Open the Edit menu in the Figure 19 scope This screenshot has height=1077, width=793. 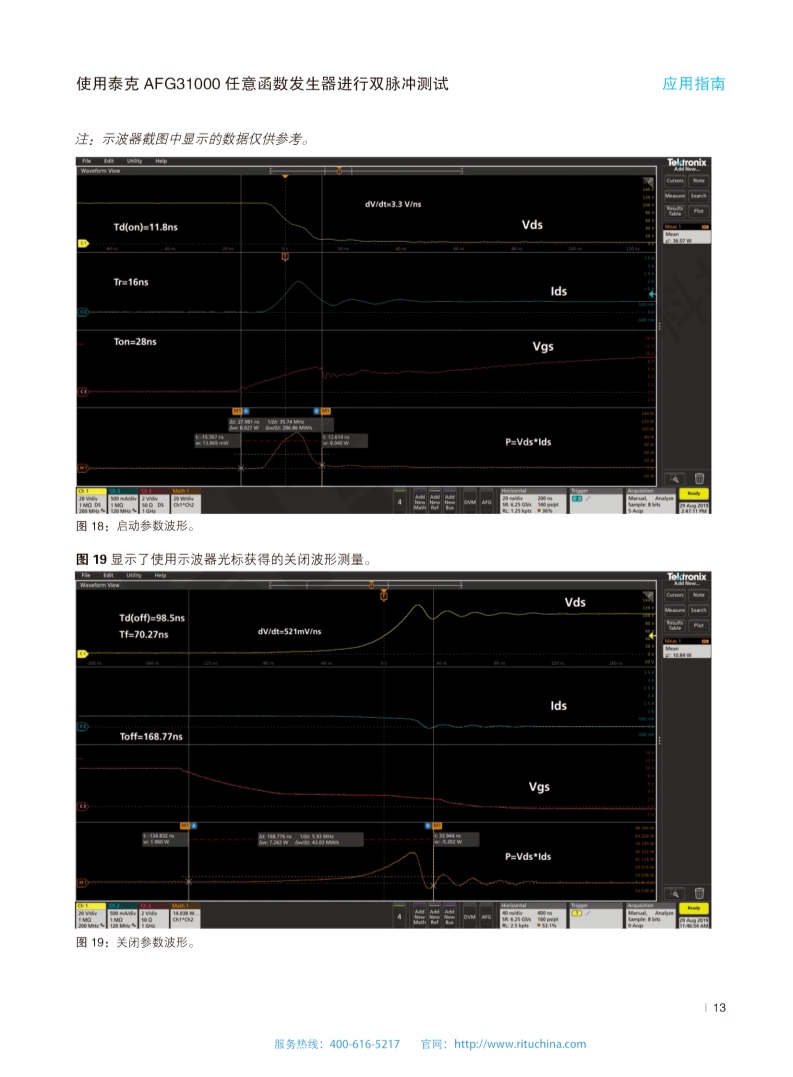tap(109, 575)
